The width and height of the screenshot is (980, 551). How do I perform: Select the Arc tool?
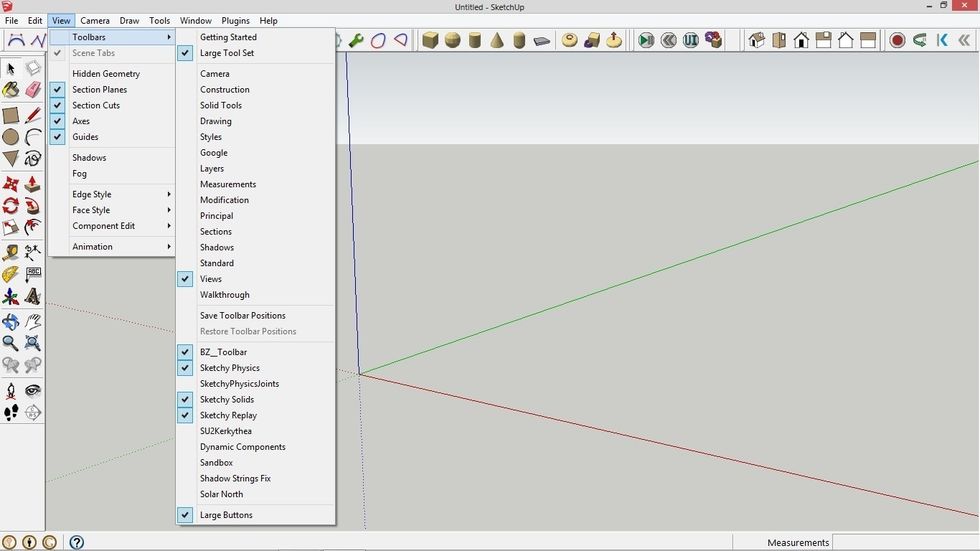[x=32, y=137]
